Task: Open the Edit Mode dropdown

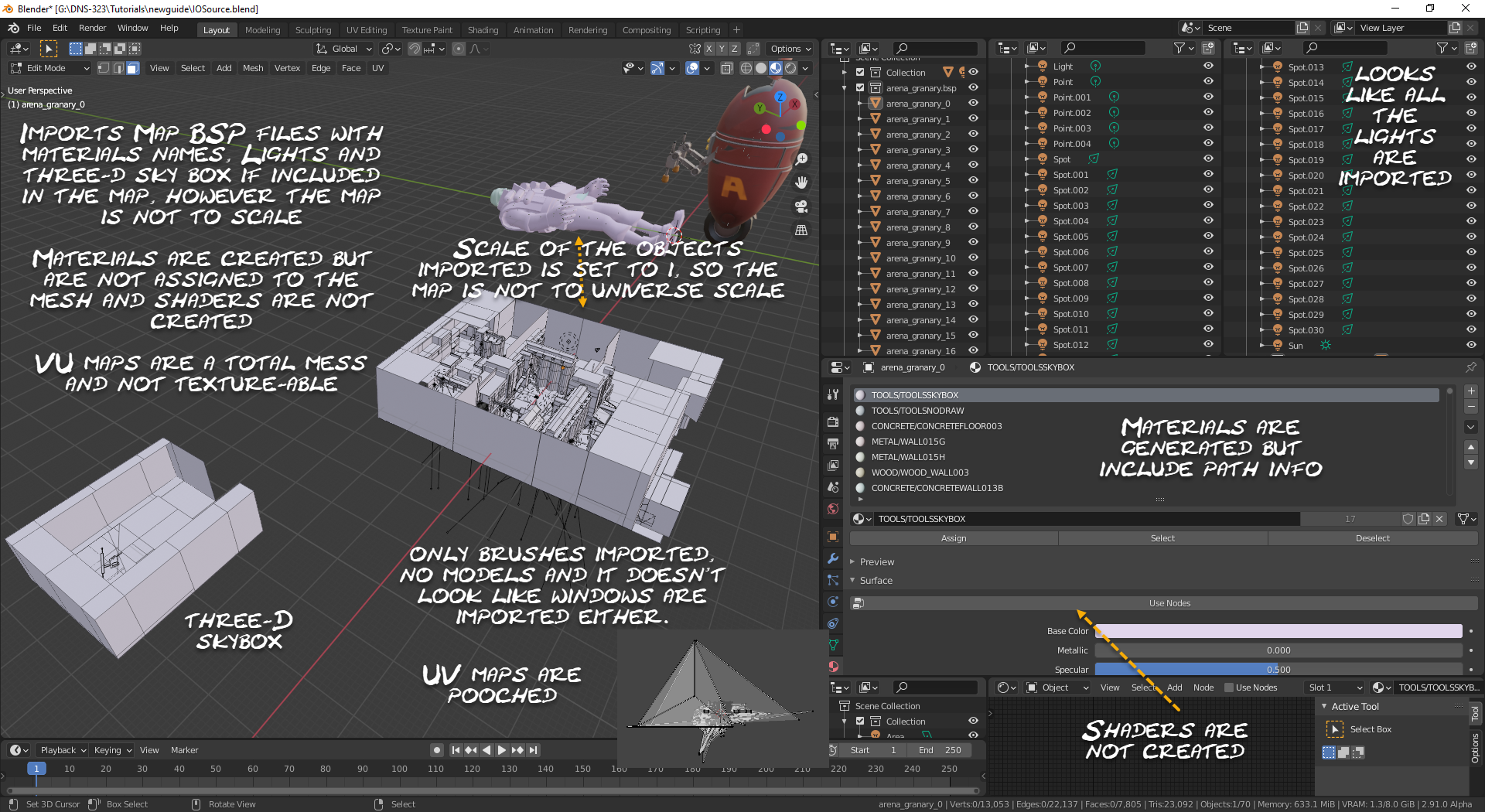Action: point(50,68)
